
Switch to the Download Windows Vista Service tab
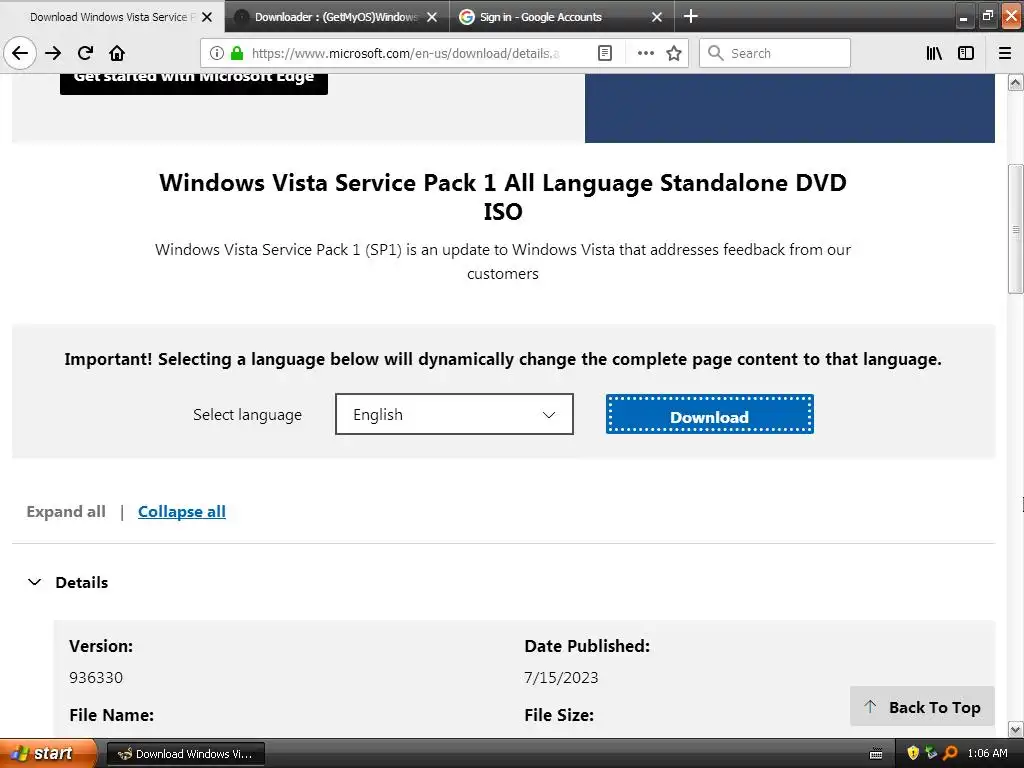tap(111, 17)
